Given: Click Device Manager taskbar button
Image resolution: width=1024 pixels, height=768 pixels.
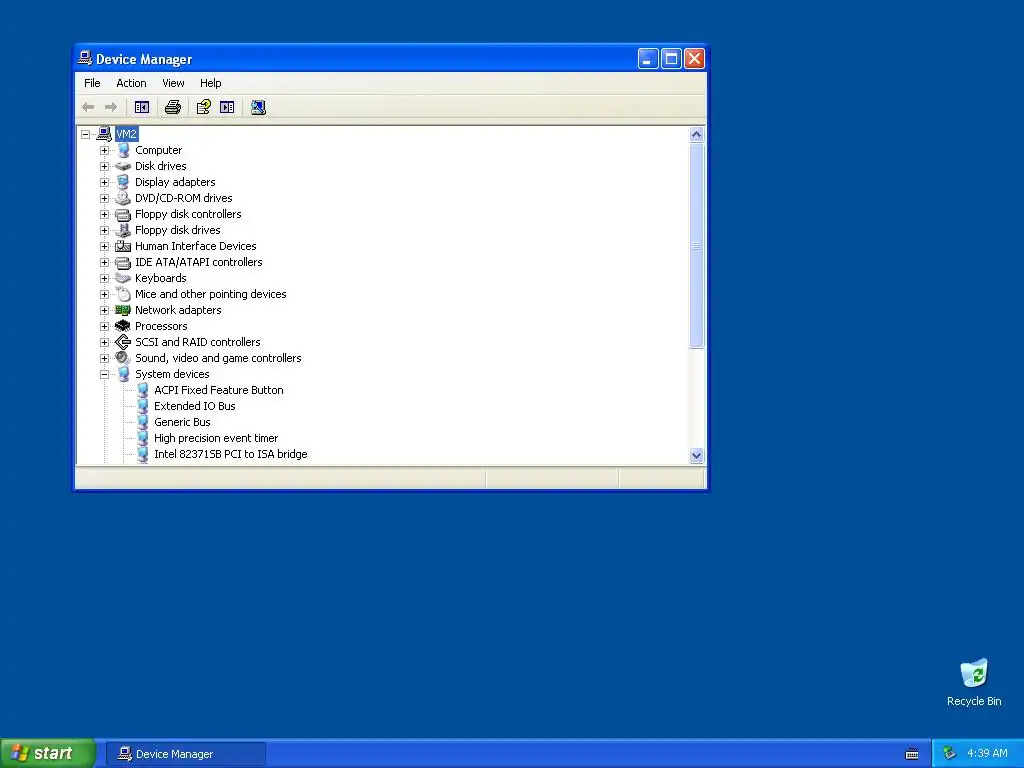Looking at the screenshot, I should point(185,754).
